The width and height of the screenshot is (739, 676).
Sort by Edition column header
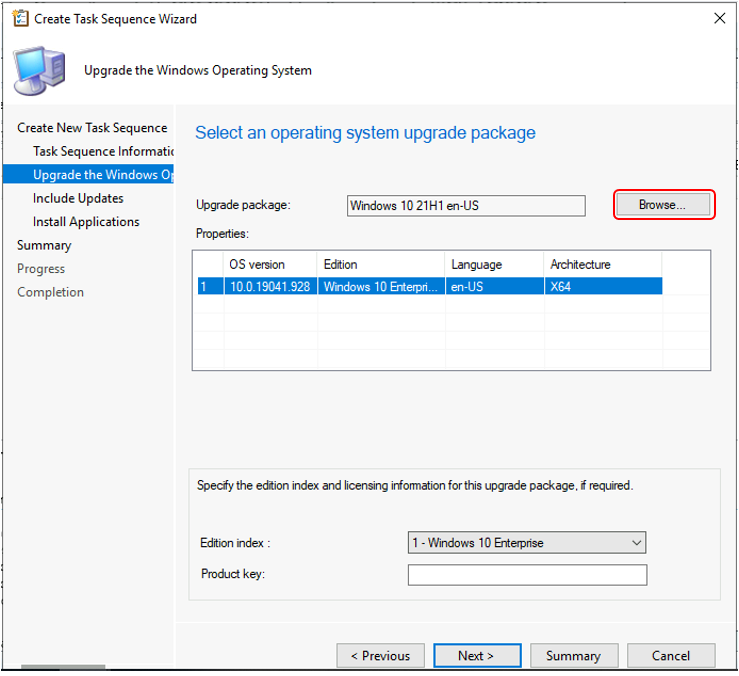coord(381,264)
